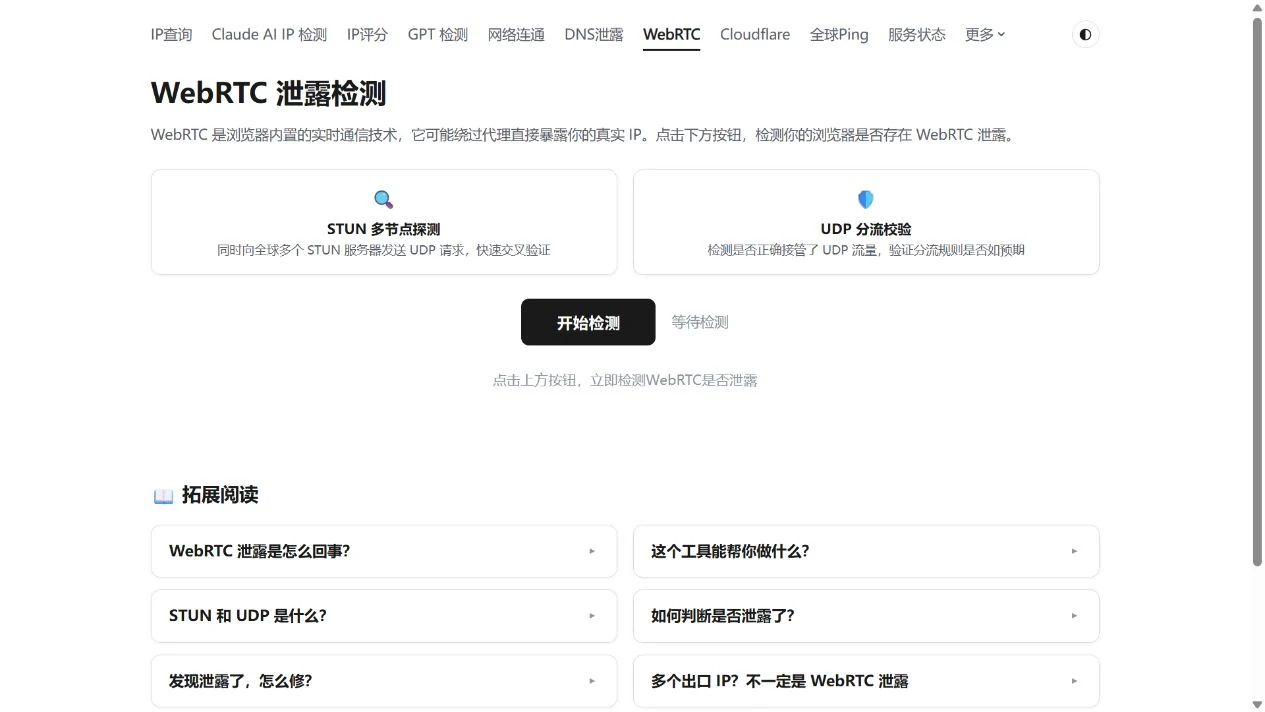1265x712 pixels.
Task: Go to the GPT 检测 tab
Action: click(438, 34)
